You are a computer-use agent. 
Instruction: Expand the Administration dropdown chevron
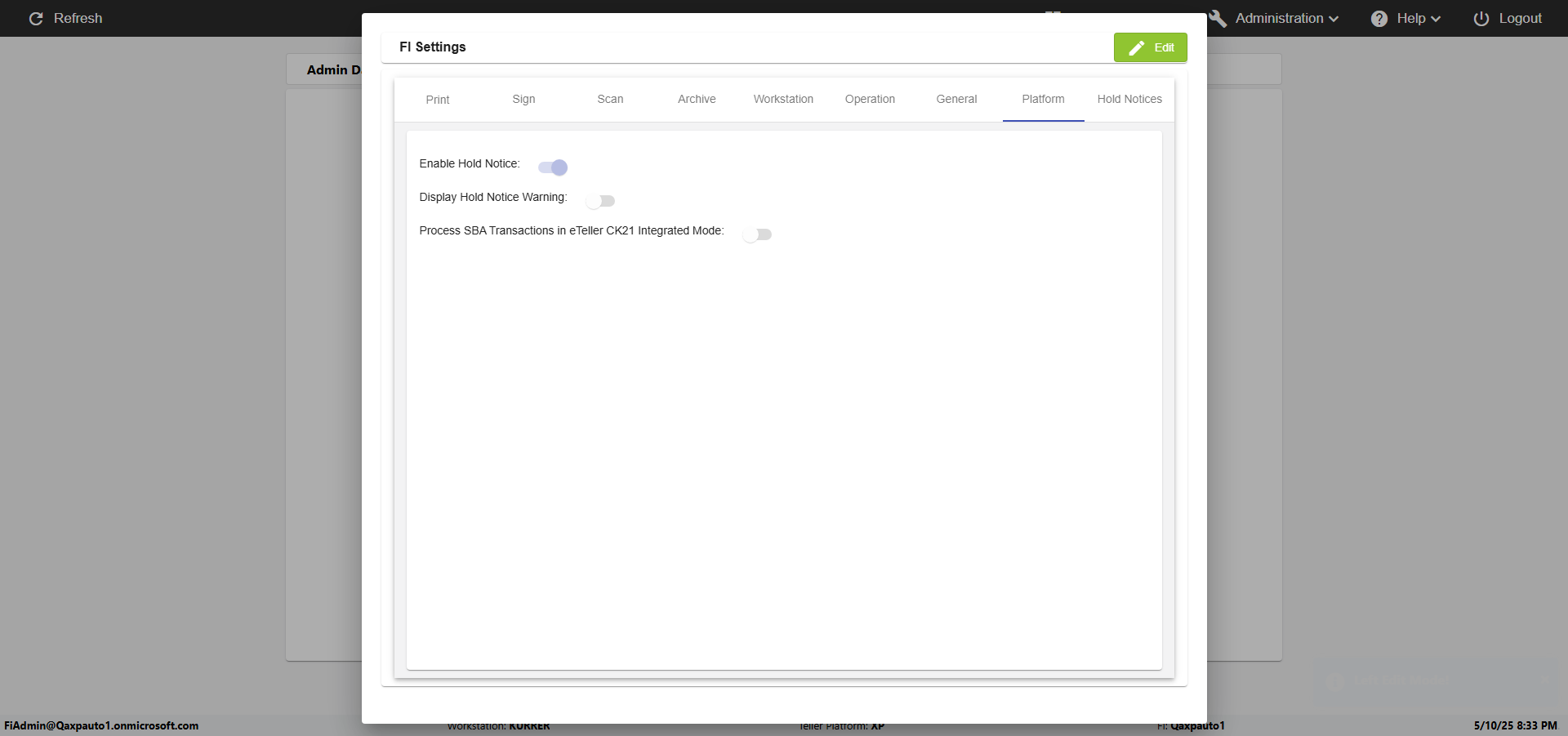[1334, 19]
